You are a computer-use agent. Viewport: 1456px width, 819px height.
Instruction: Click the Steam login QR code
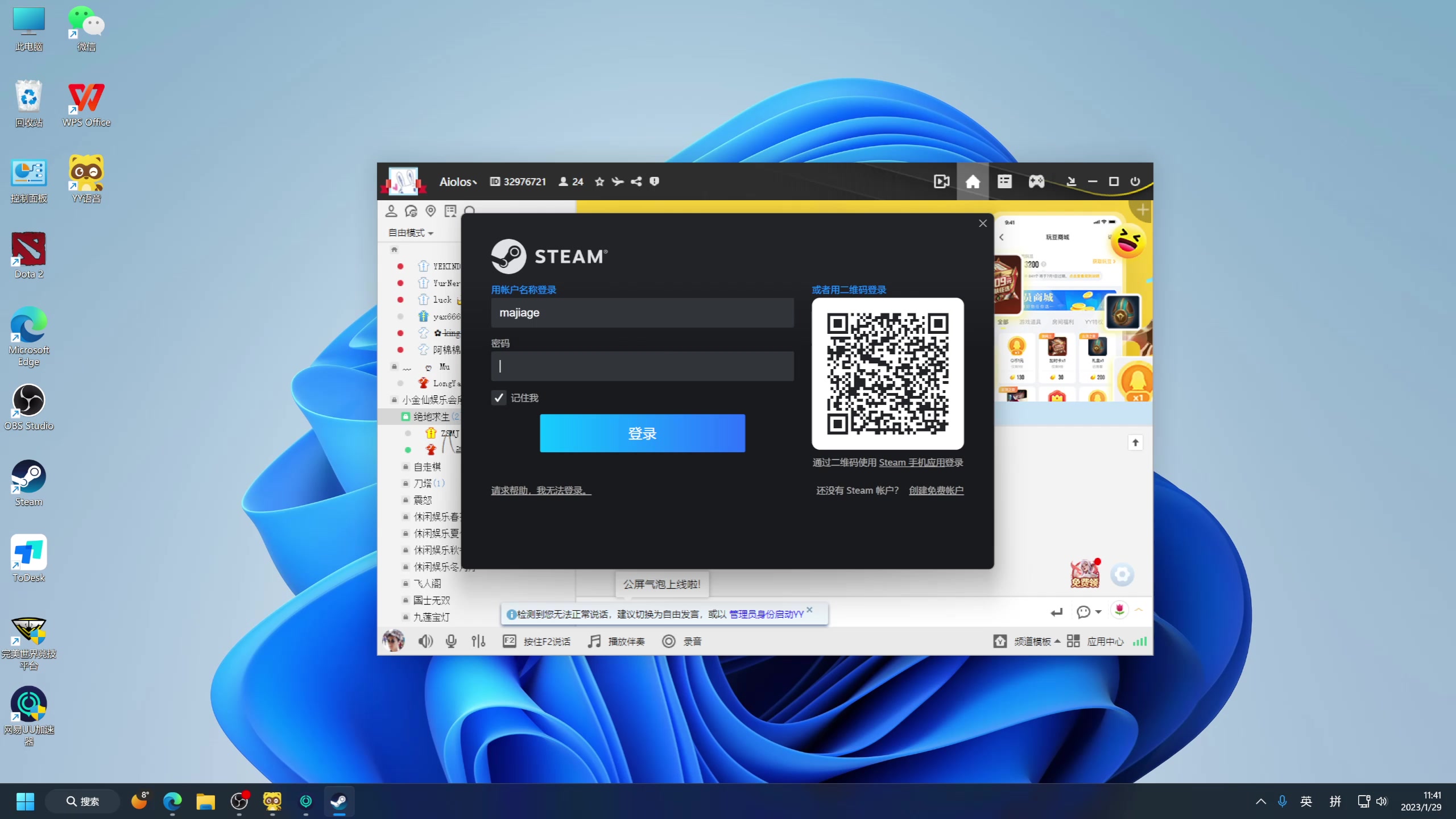pos(887,374)
